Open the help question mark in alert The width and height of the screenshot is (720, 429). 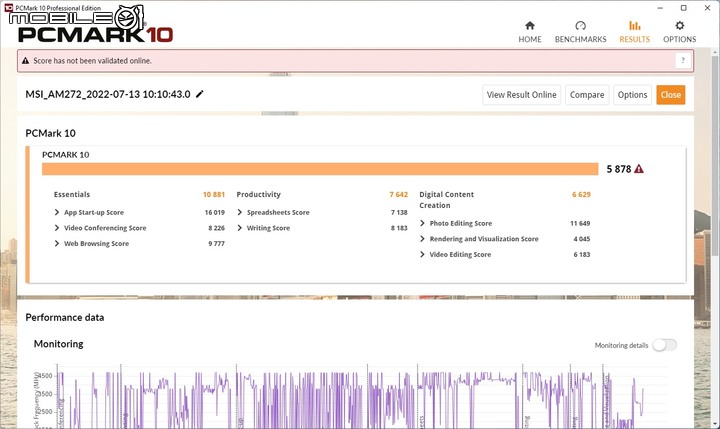[683, 60]
